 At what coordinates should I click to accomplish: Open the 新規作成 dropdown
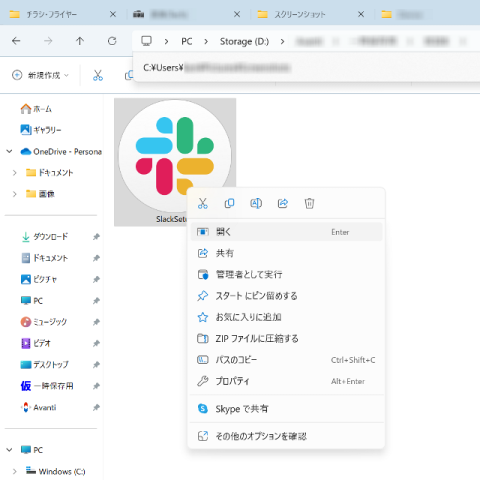[40, 75]
